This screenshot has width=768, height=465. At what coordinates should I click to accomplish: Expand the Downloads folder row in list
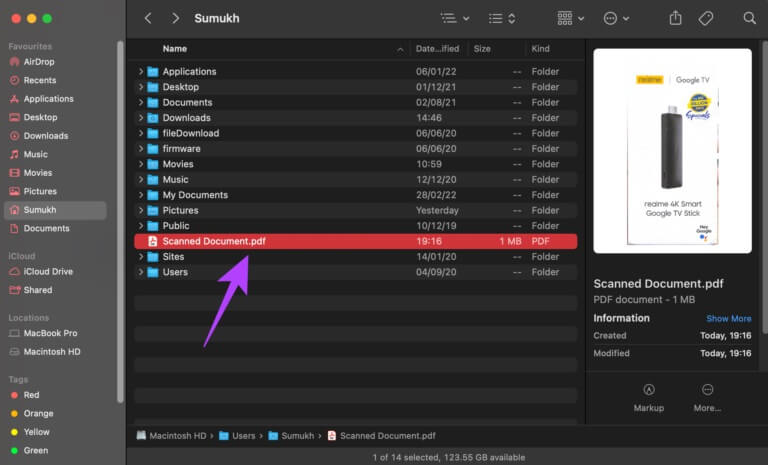141,118
